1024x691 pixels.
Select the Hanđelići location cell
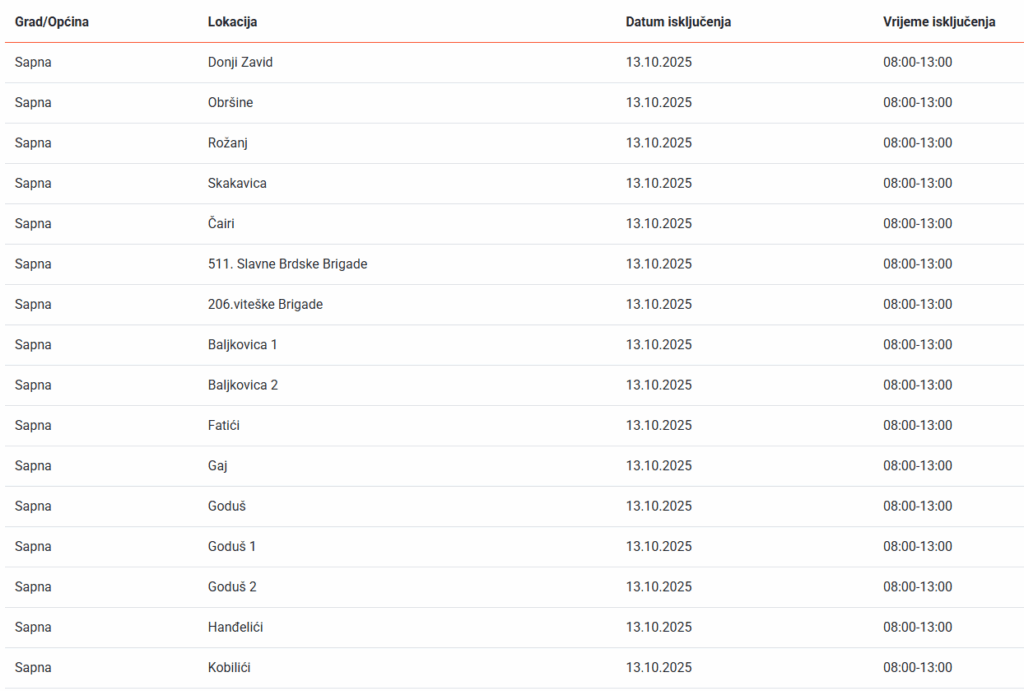[236, 627]
